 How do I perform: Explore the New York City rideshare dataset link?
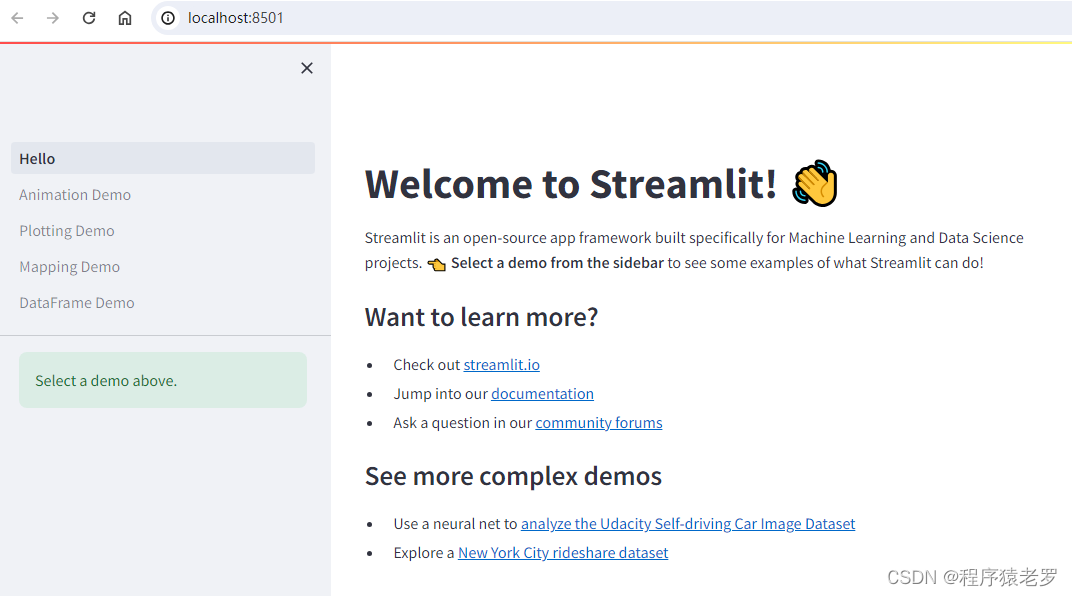pos(563,552)
